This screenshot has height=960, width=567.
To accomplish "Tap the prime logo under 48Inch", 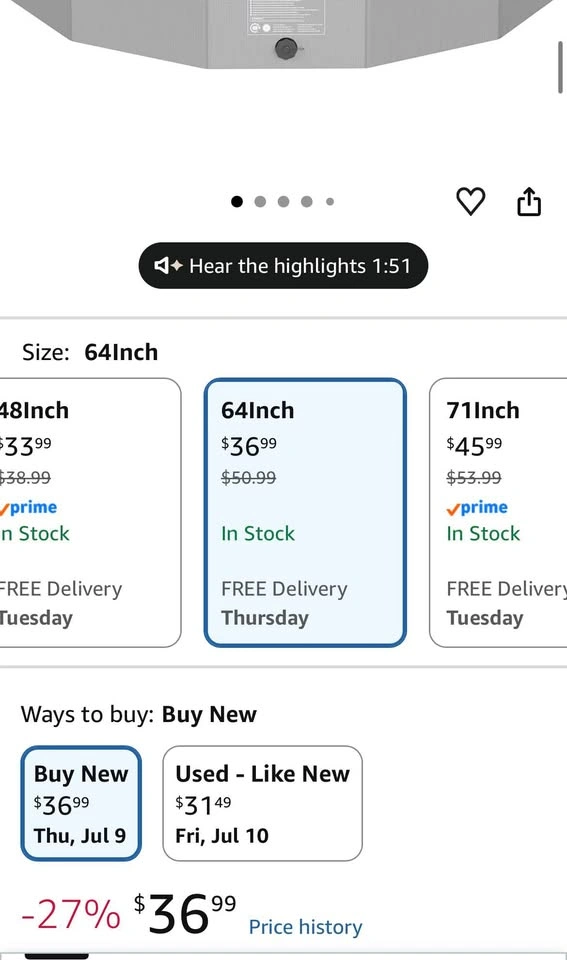I will click(x=28, y=508).
